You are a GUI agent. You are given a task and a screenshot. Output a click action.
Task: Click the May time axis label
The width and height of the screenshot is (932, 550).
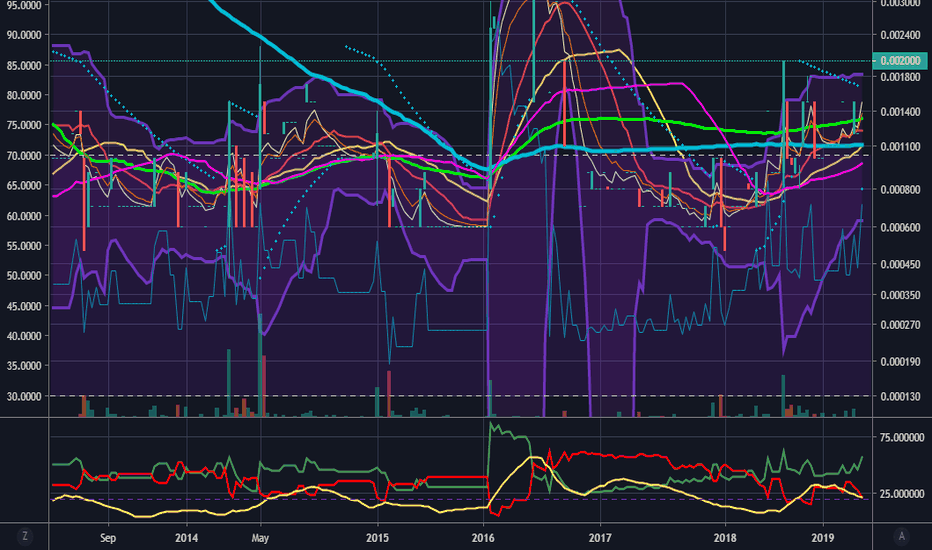(x=260, y=538)
